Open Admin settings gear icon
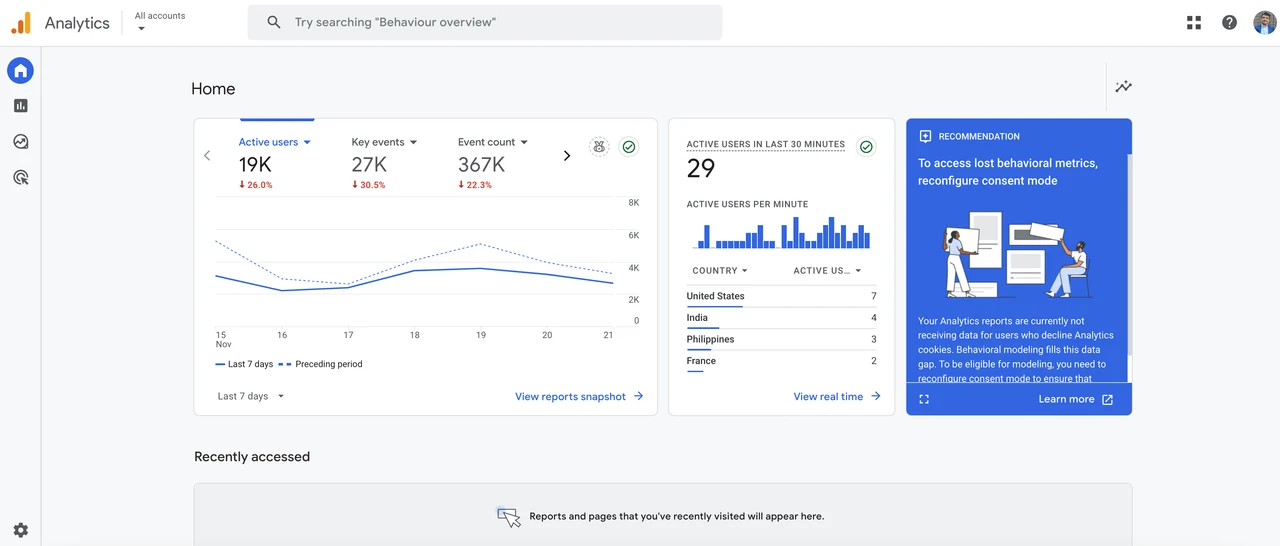The width and height of the screenshot is (1280, 546). coord(21,530)
